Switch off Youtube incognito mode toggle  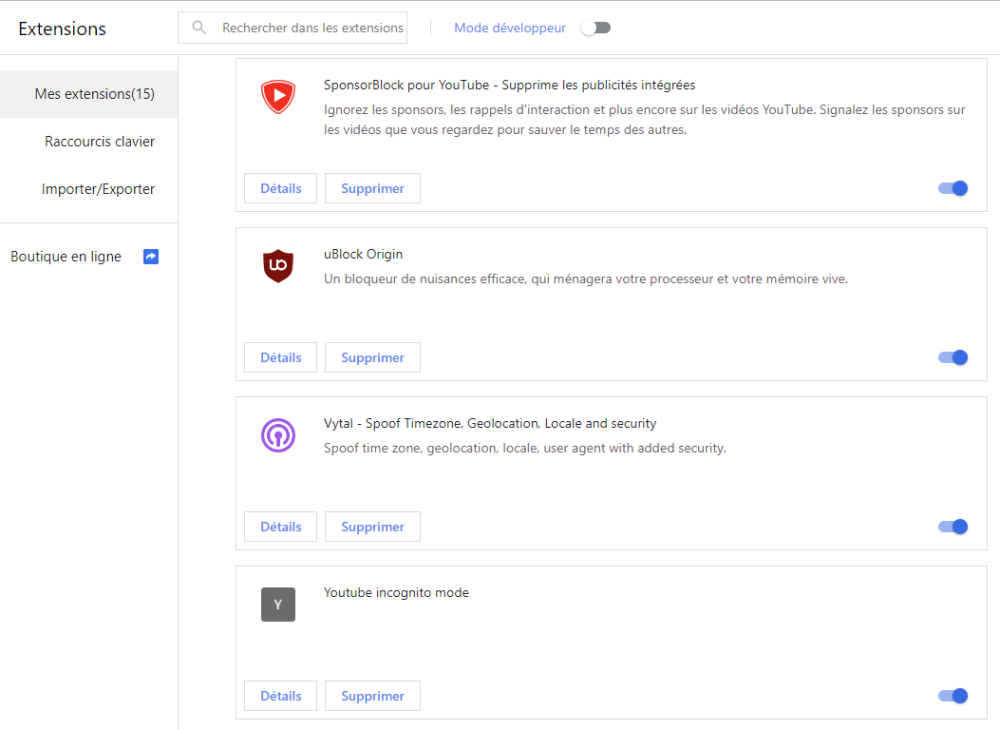[x=953, y=696]
